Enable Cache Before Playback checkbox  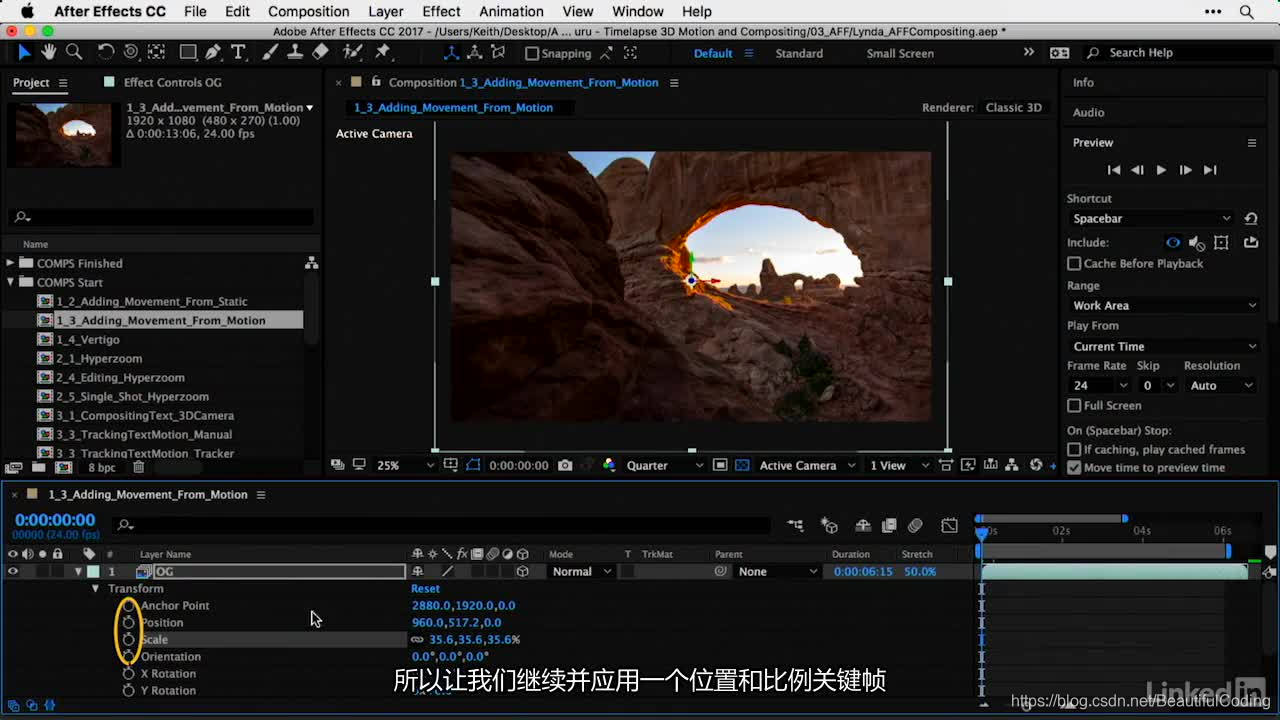click(x=1074, y=264)
